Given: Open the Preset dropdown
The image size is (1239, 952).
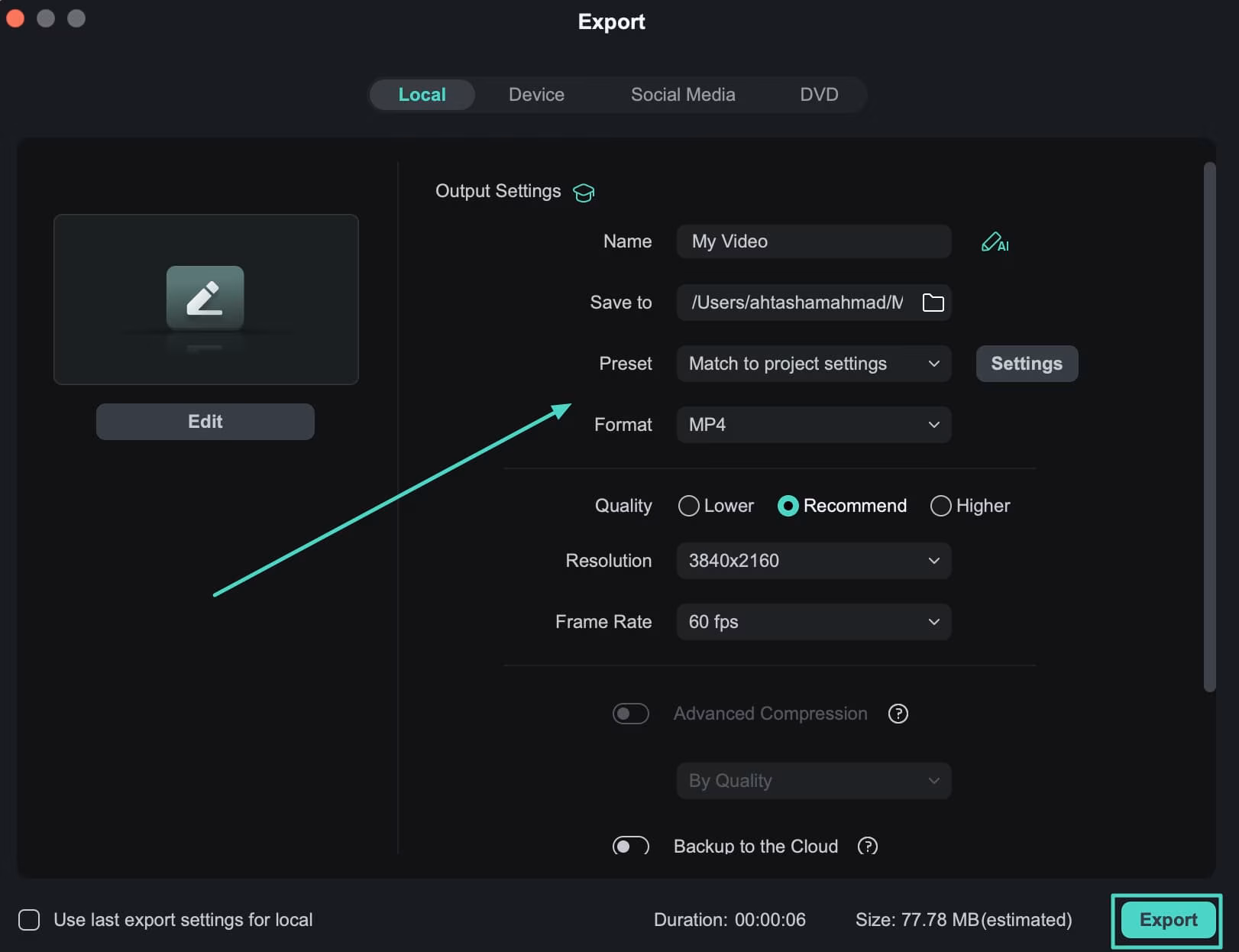Looking at the screenshot, I should [x=814, y=364].
